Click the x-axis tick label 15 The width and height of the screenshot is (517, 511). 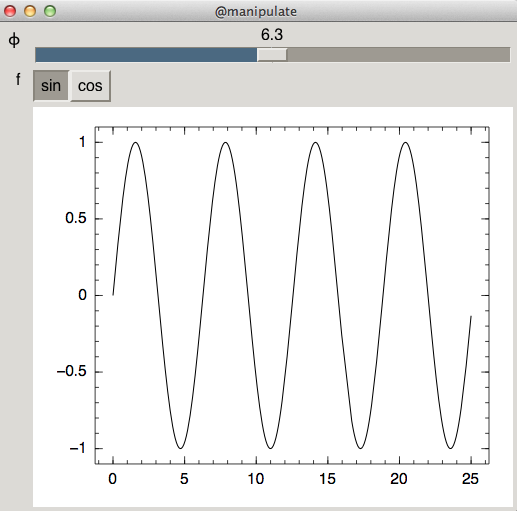[x=327, y=479]
